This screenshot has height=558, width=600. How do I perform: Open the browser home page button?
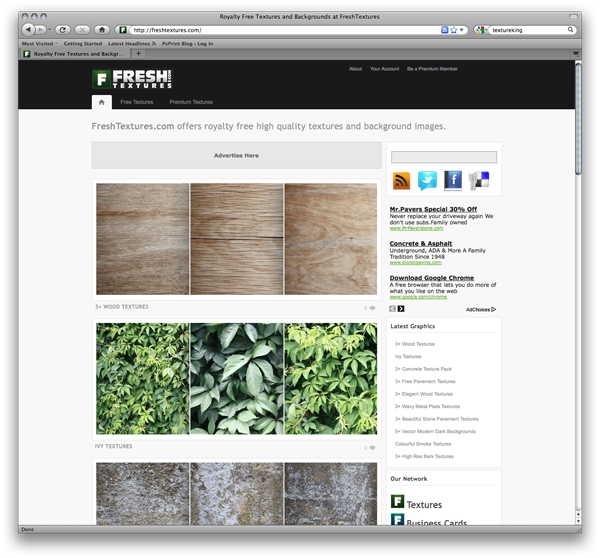[102, 29]
